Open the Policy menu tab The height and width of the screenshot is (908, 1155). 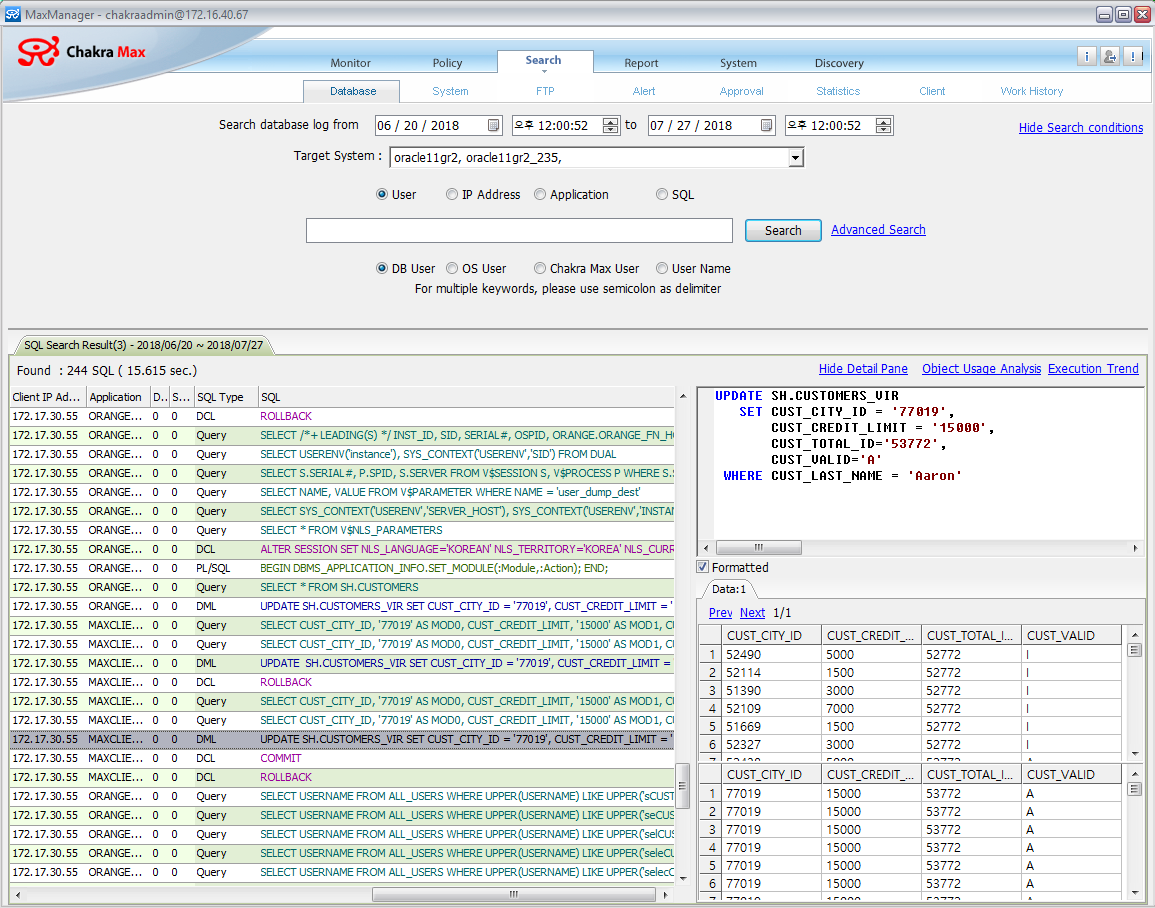click(447, 63)
